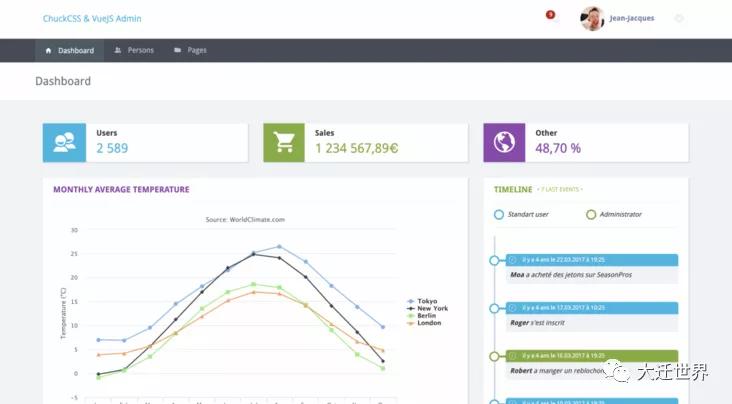Click the home icon in the Dashboard tab
This screenshot has width=732, height=404.
coord(48,50)
